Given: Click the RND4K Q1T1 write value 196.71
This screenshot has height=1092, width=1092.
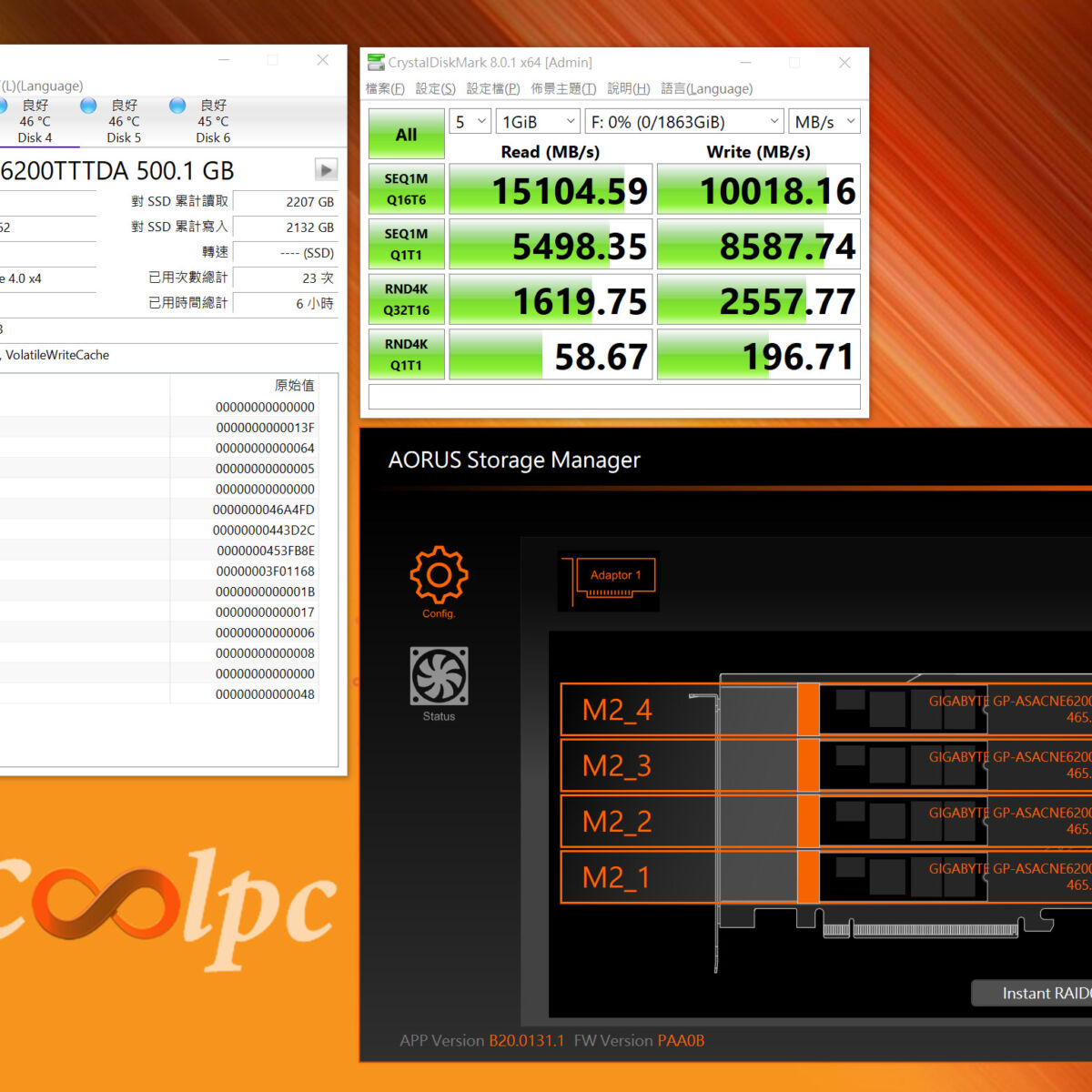Looking at the screenshot, I should click(758, 354).
